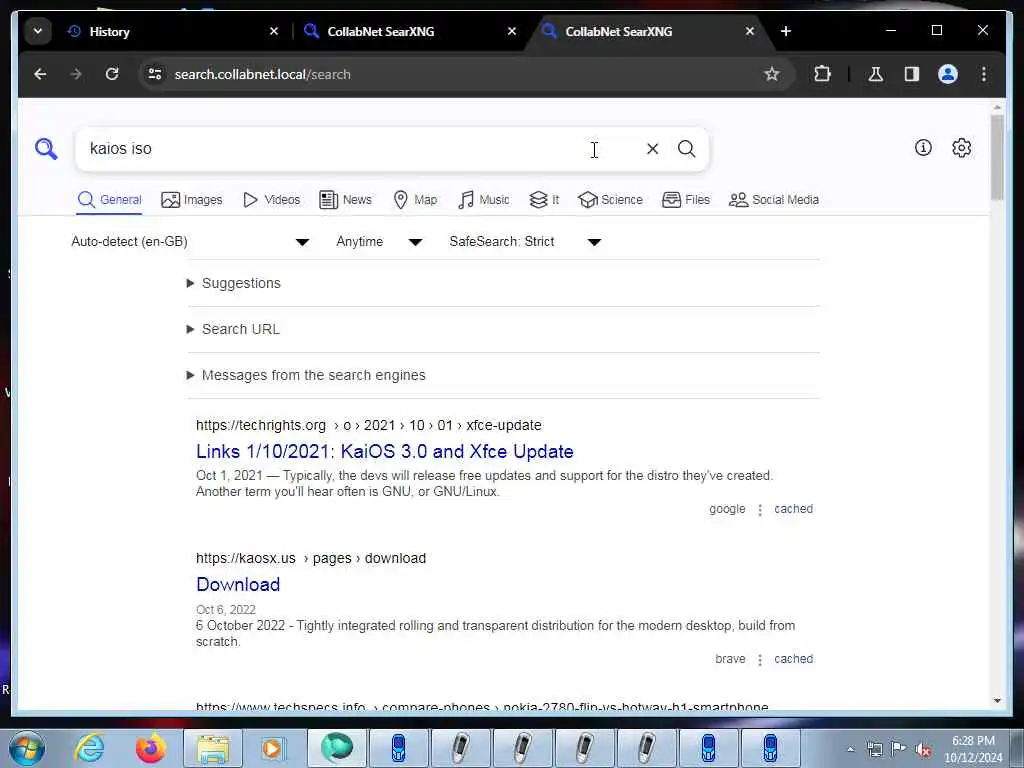Image resolution: width=1024 pixels, height=768 pixels.
Task: Open the tab search dropdown arrow
Action: tap(38, 31)
